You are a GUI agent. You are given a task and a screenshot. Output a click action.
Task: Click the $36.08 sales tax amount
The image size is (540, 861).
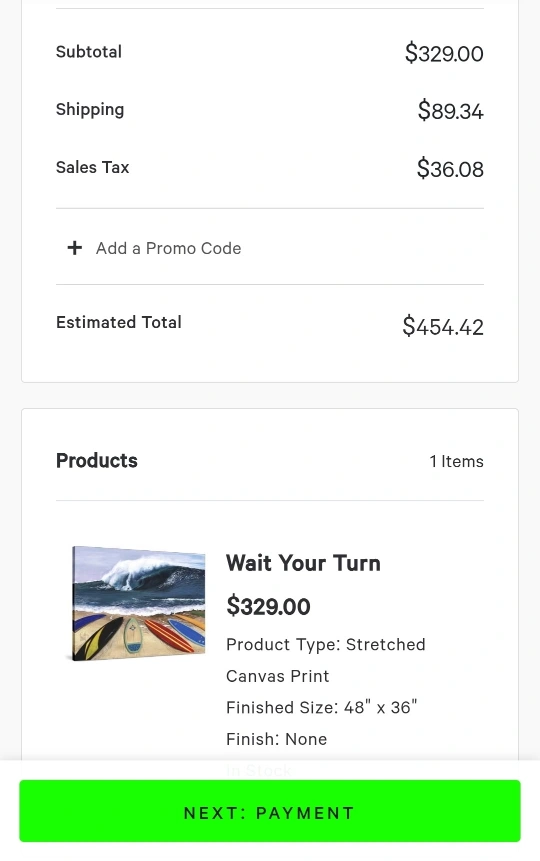click(x=450, y=169)
